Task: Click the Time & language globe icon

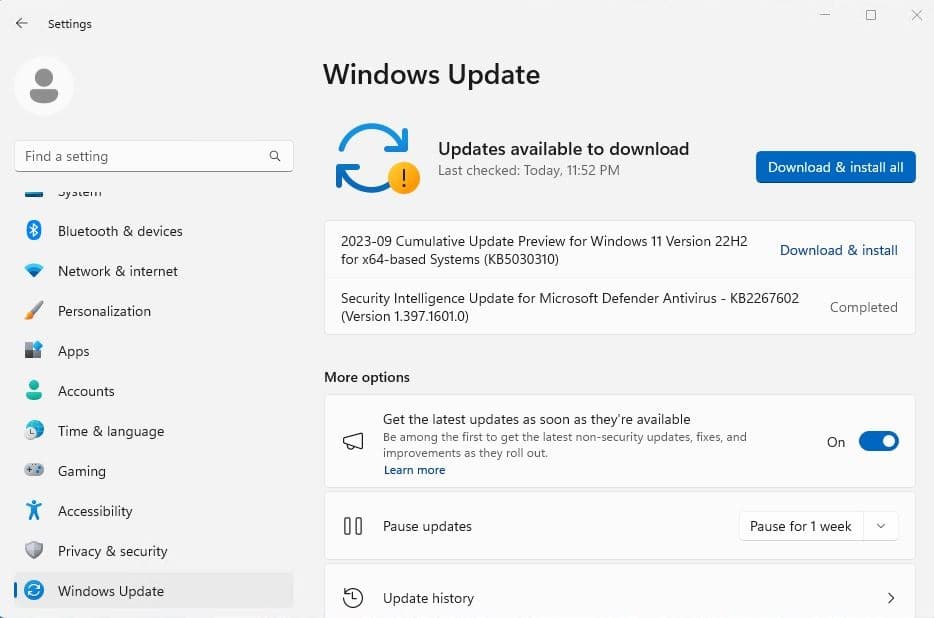Action: coord(34,431)
